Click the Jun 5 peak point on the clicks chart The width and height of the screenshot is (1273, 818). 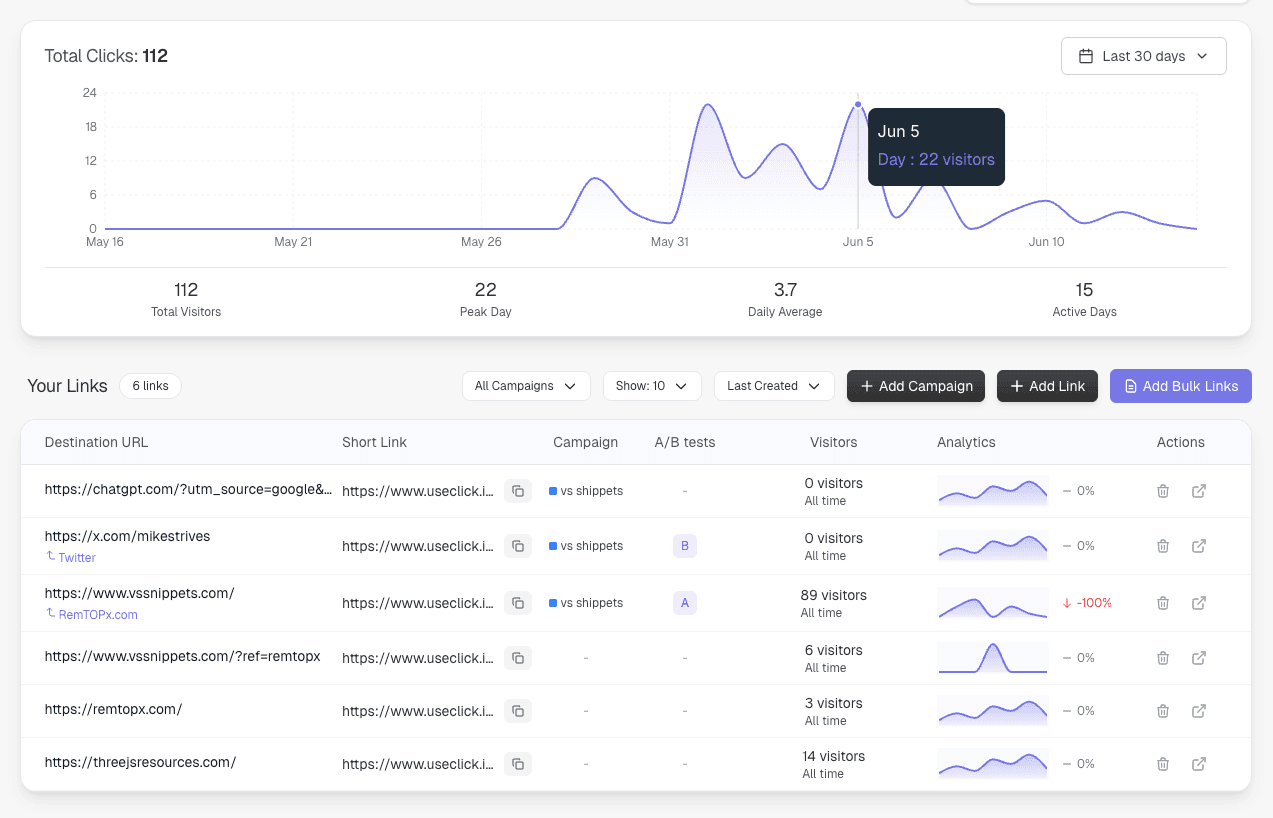(858, 104)
